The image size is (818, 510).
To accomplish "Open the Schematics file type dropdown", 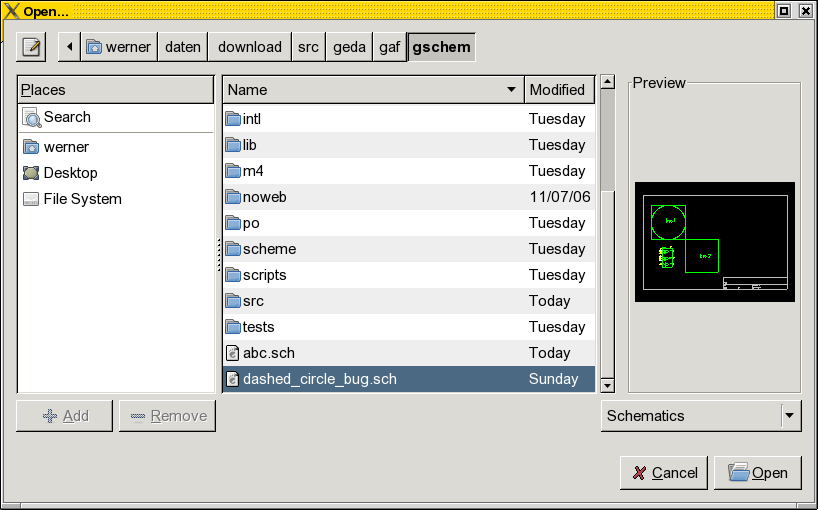I will [x=790, y=416].
